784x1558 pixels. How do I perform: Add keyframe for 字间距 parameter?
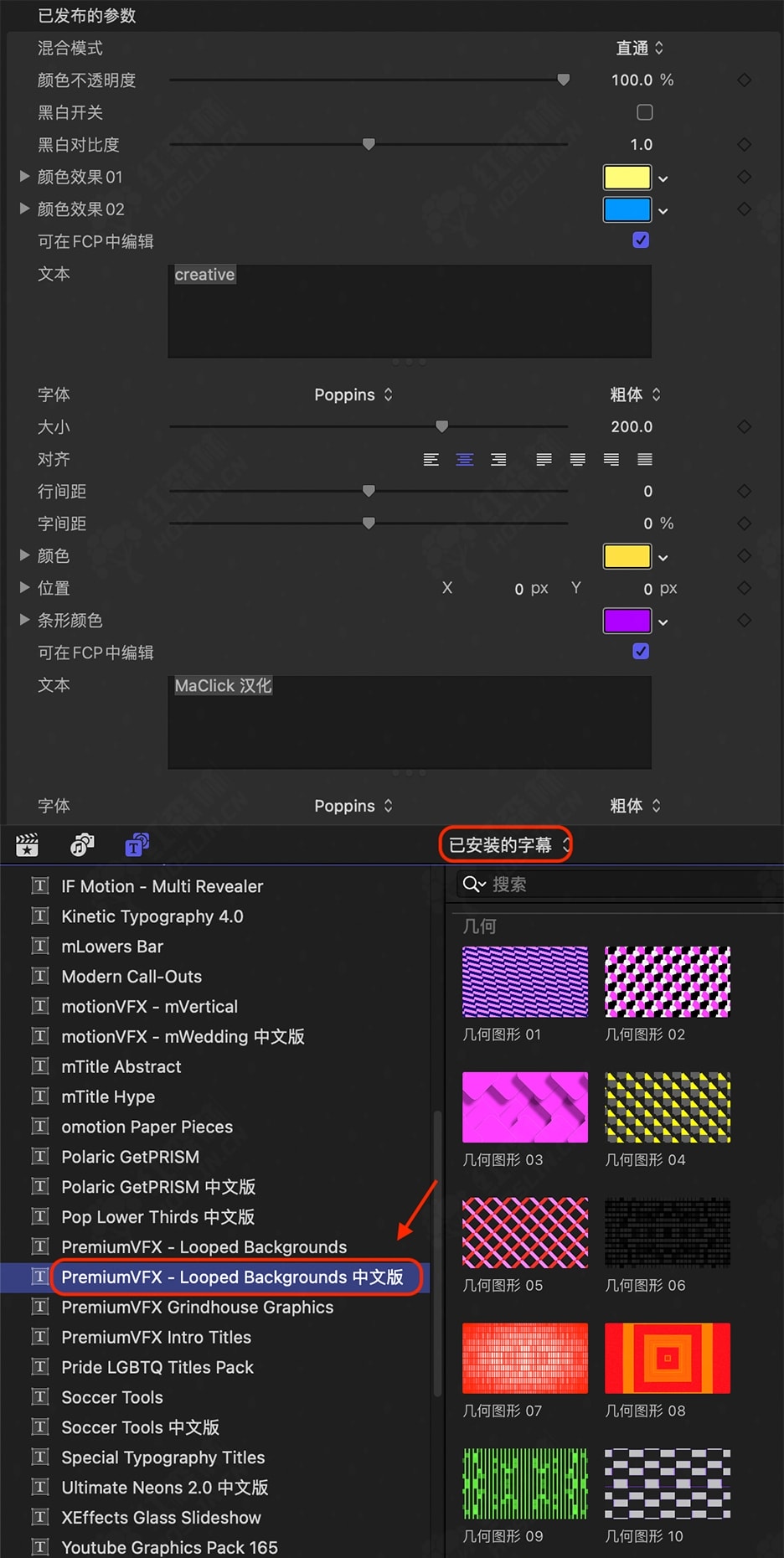[x=744, y=523]
